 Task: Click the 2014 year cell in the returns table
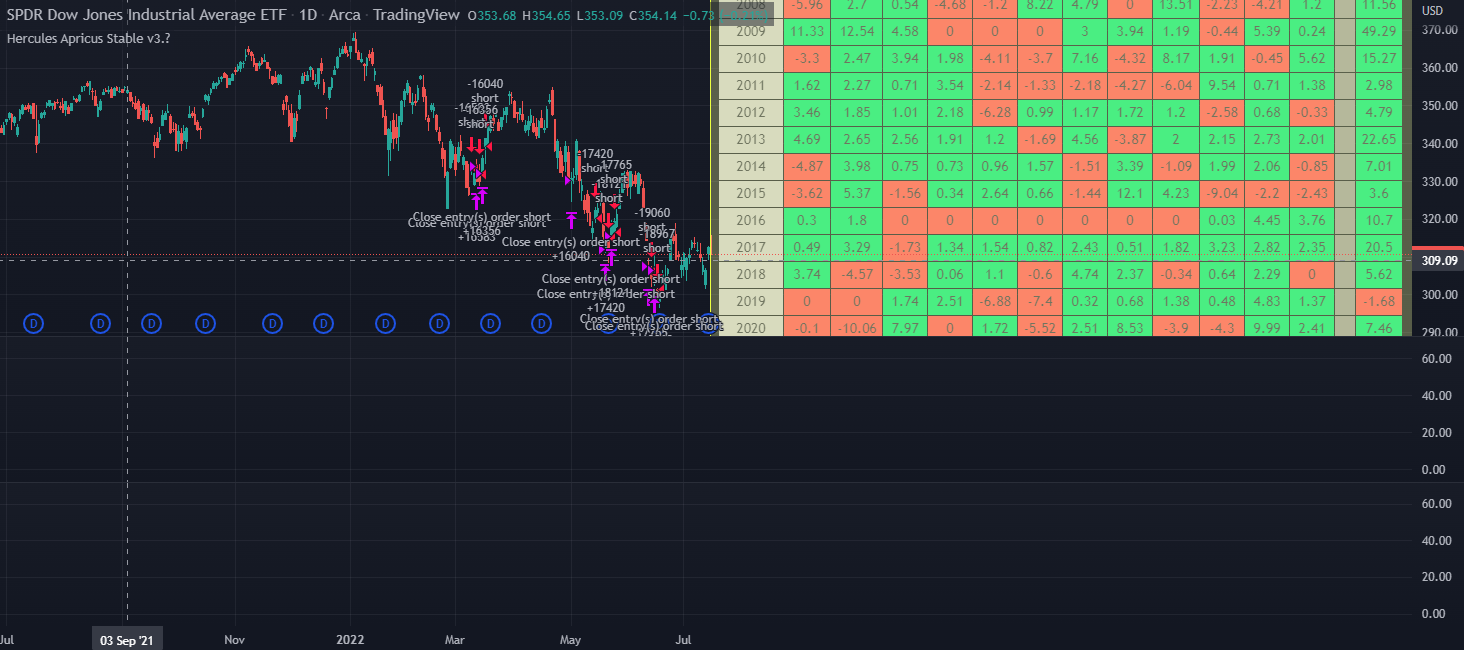point(750,166)
